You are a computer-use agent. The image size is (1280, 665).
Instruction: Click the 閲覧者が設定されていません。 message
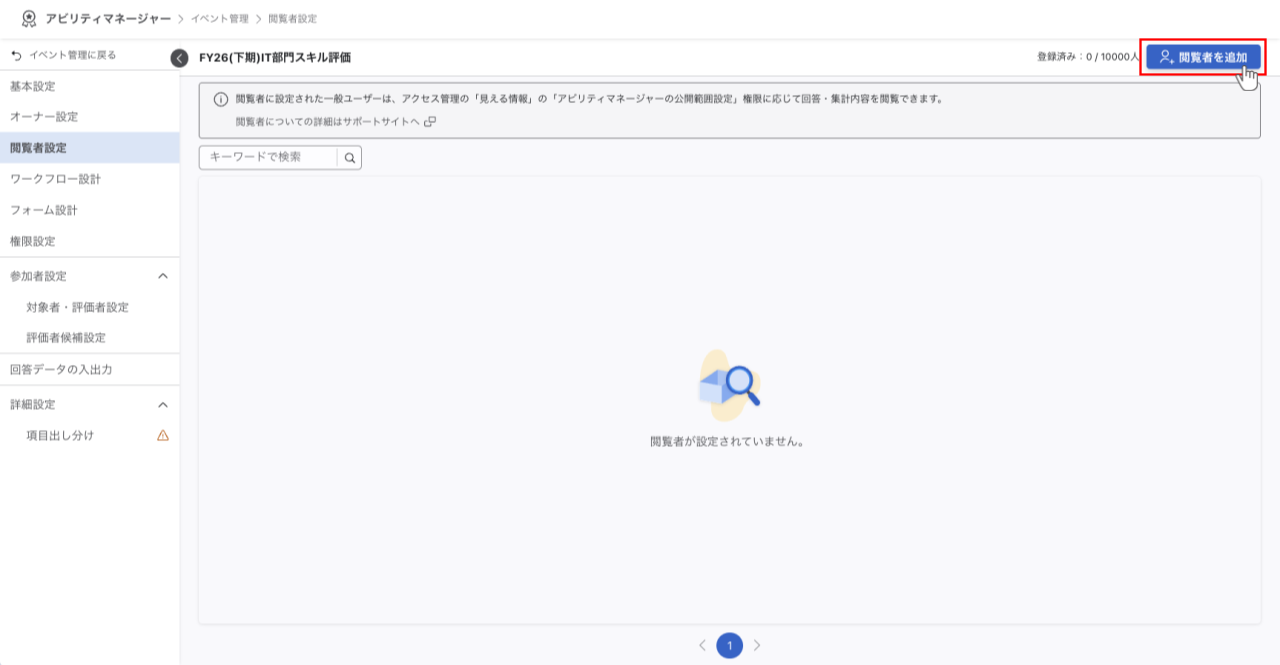(728, 441)
